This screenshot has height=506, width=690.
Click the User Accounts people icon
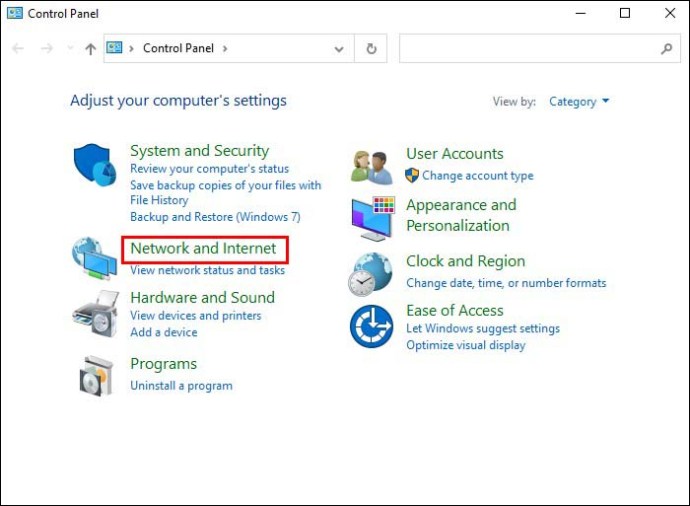click(372, 166)
